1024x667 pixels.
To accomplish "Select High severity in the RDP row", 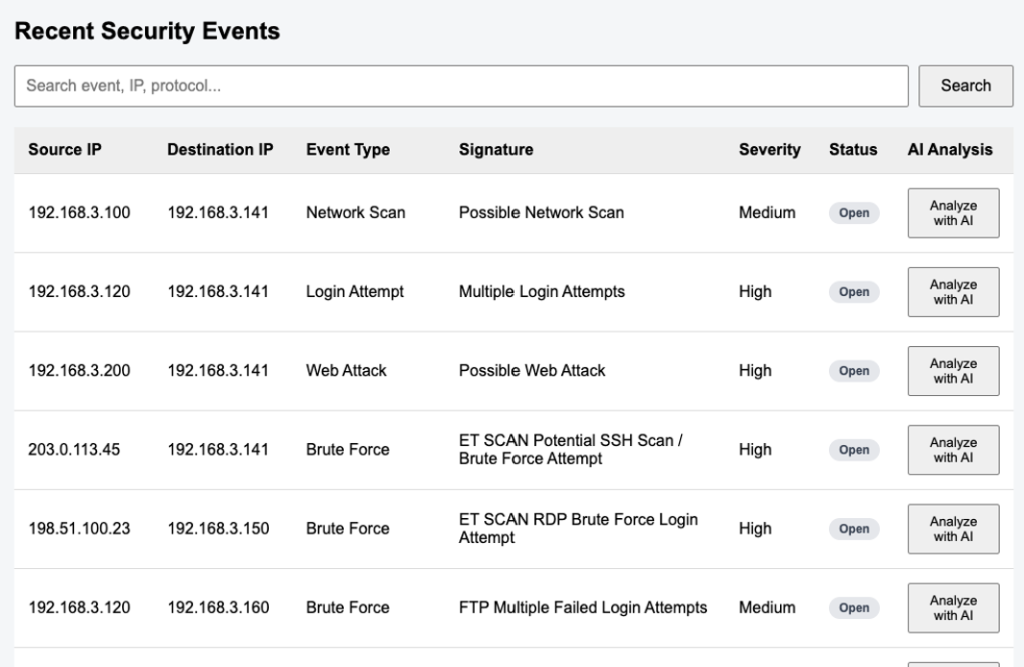I will [x=755, y=529].
